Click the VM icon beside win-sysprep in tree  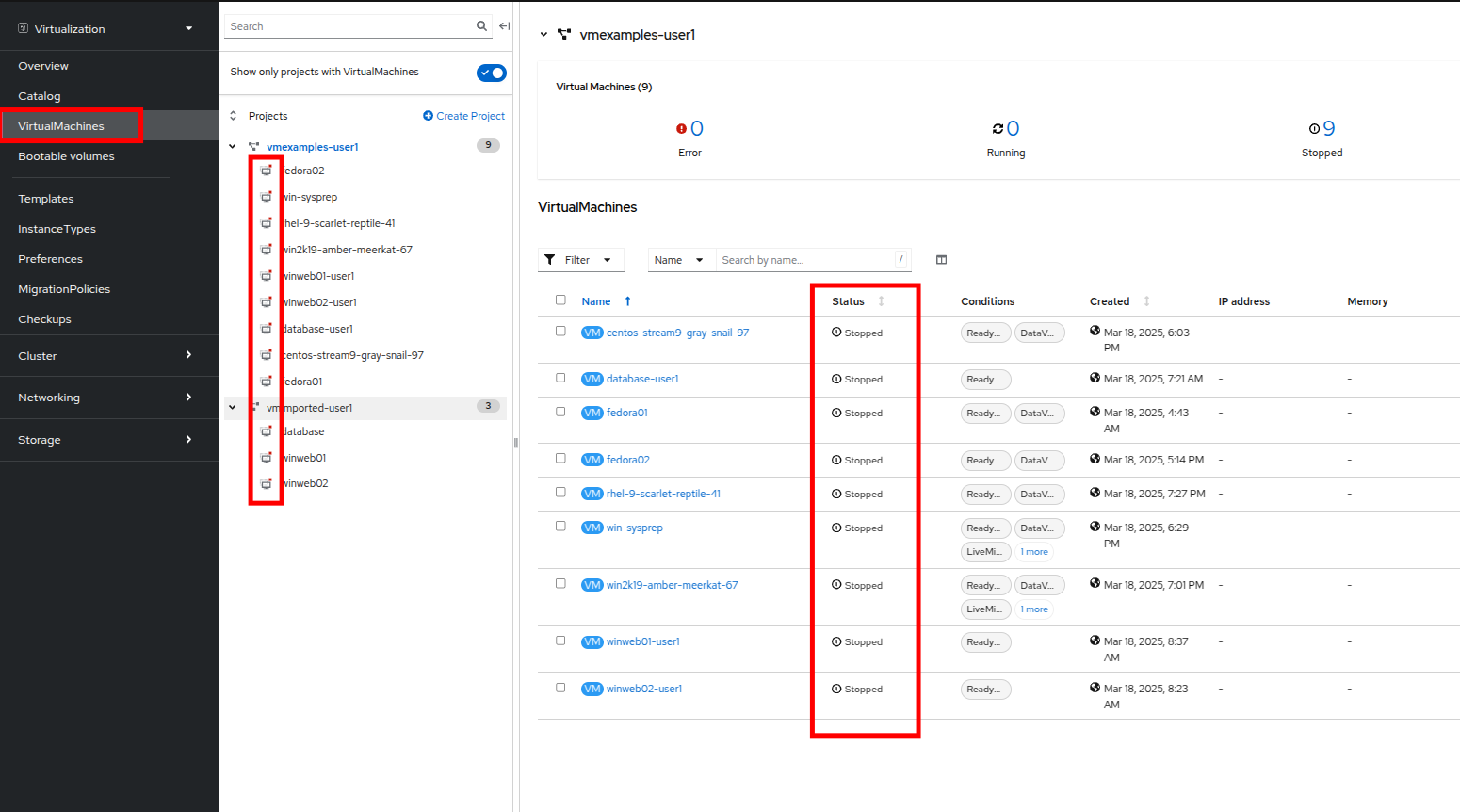[x=267, y=197]
